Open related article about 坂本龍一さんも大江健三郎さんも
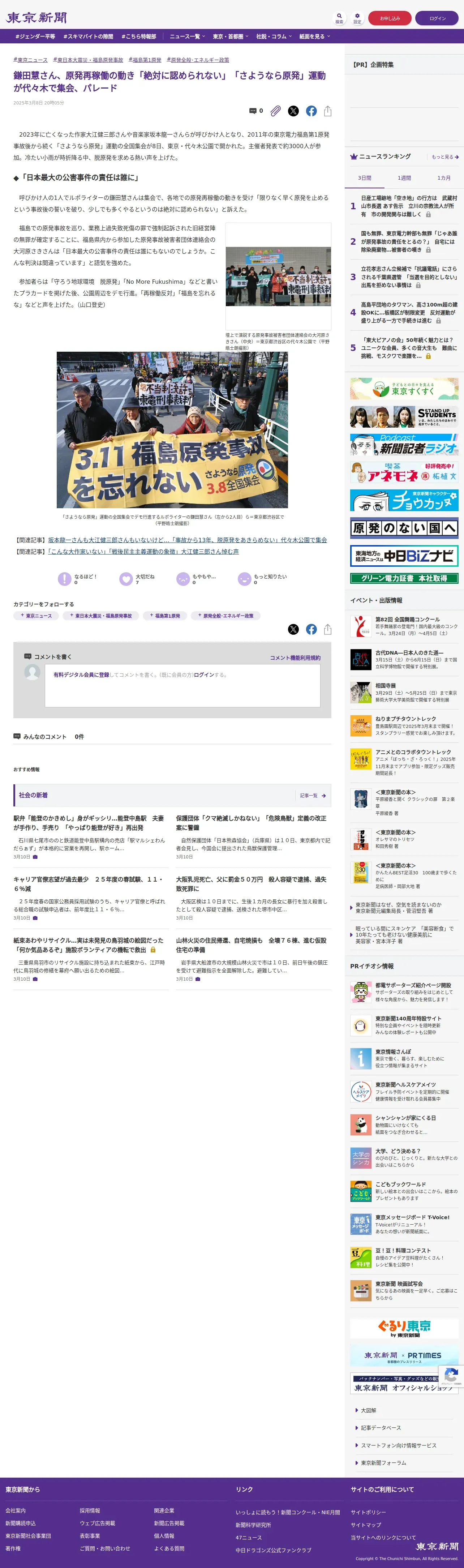Screen dimensions: 464x1568 pyautogui.click(x=188, y=540)
